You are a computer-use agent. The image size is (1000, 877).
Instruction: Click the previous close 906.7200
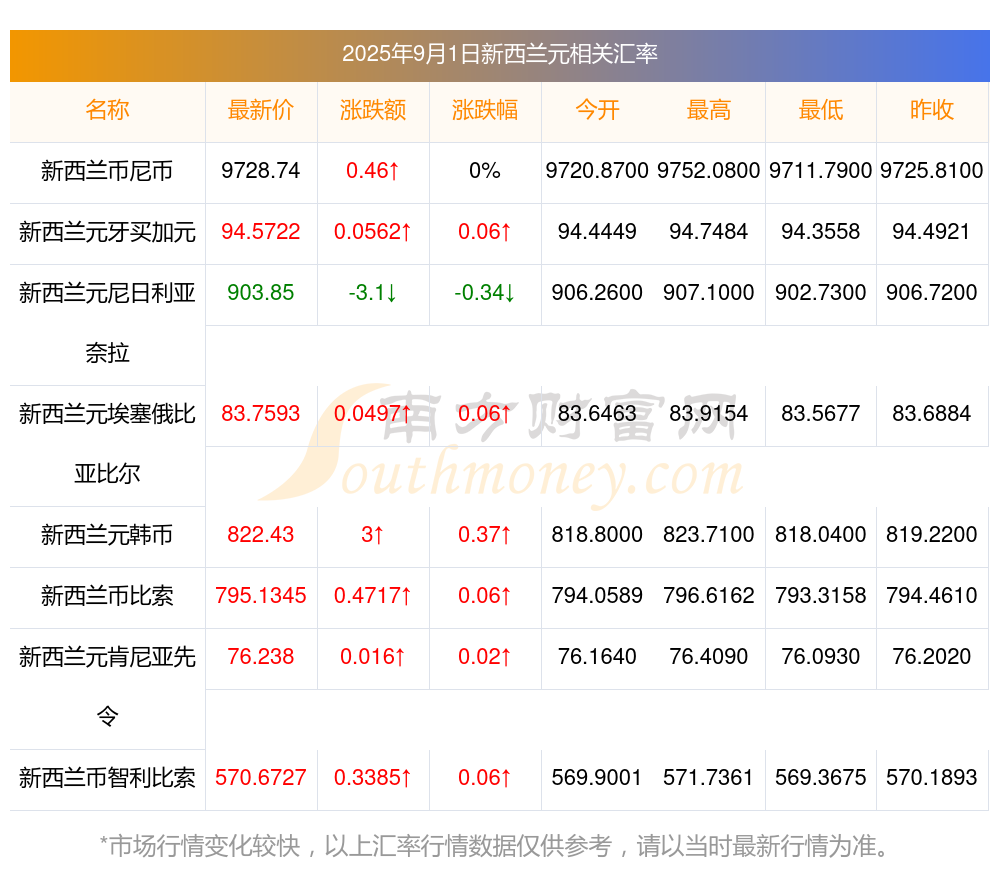(932, 293)
